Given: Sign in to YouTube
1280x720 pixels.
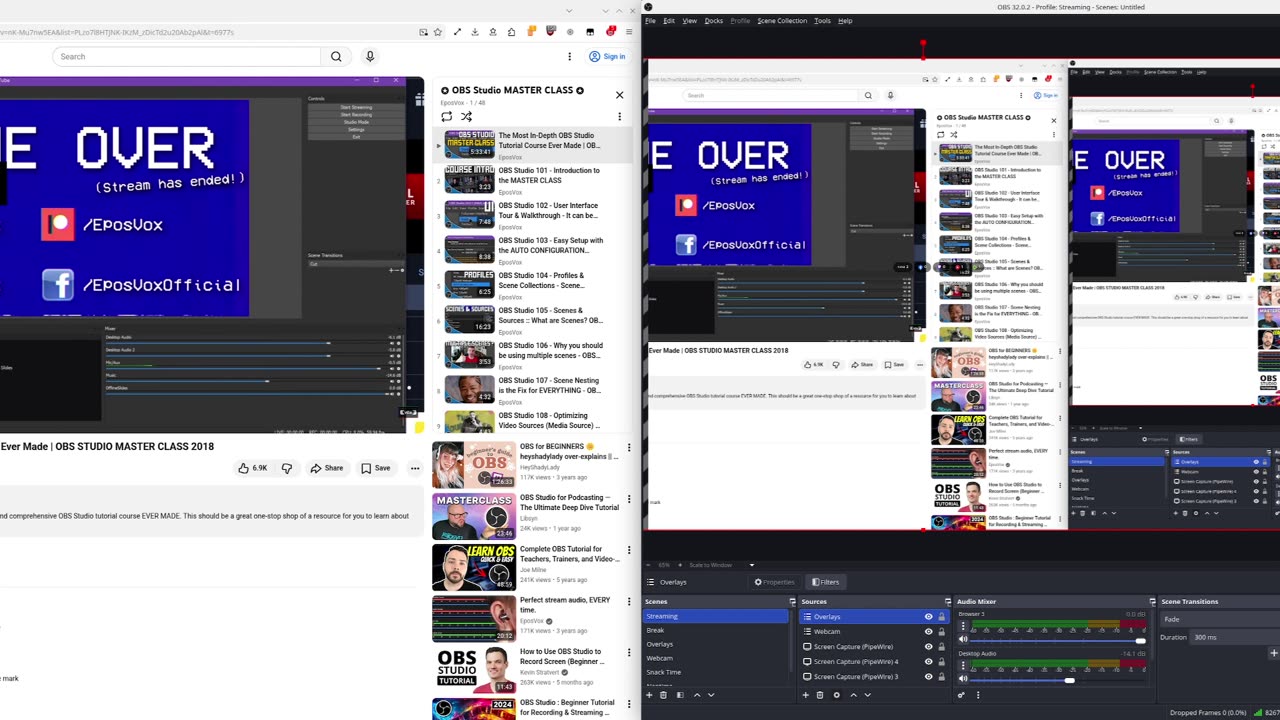Looking at the screenshot, I should coord(607,57).
